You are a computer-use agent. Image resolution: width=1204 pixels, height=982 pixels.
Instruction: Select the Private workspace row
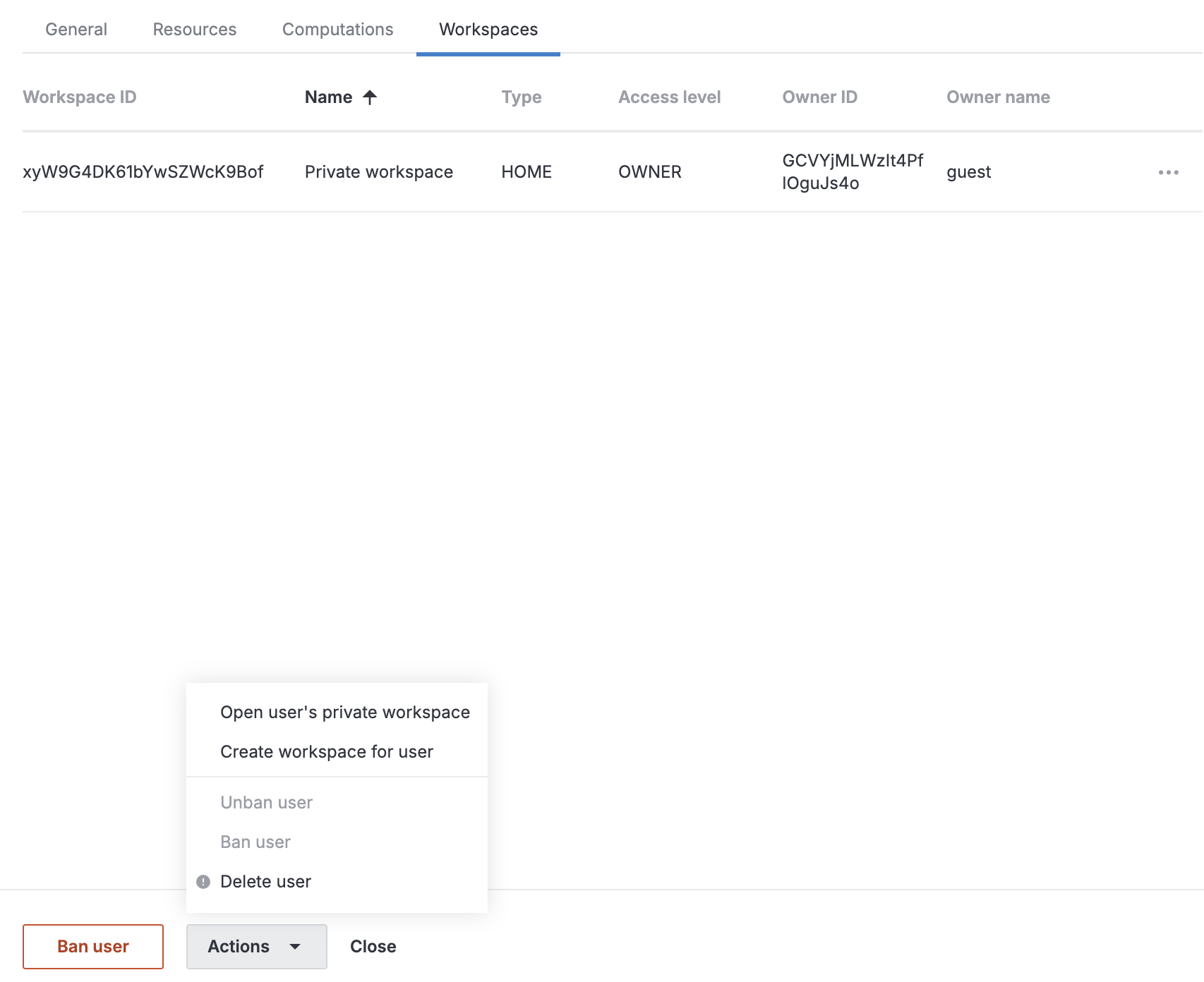(379, 171)
